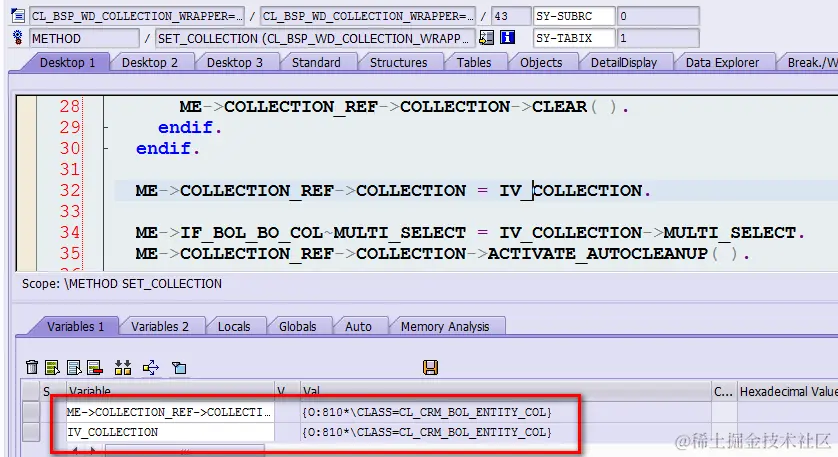Click the line number field showing 43
Screen dimensions: 838x457
coord(511,16)
